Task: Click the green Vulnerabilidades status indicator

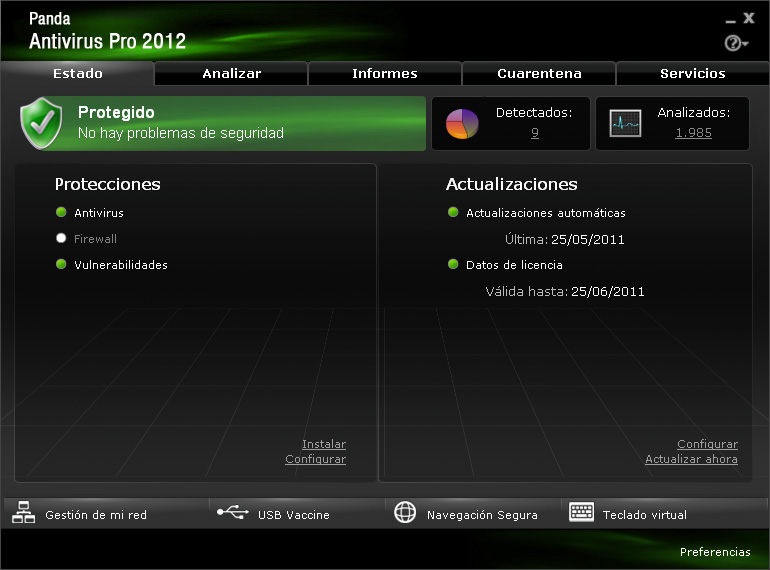Action: [61, 264]
